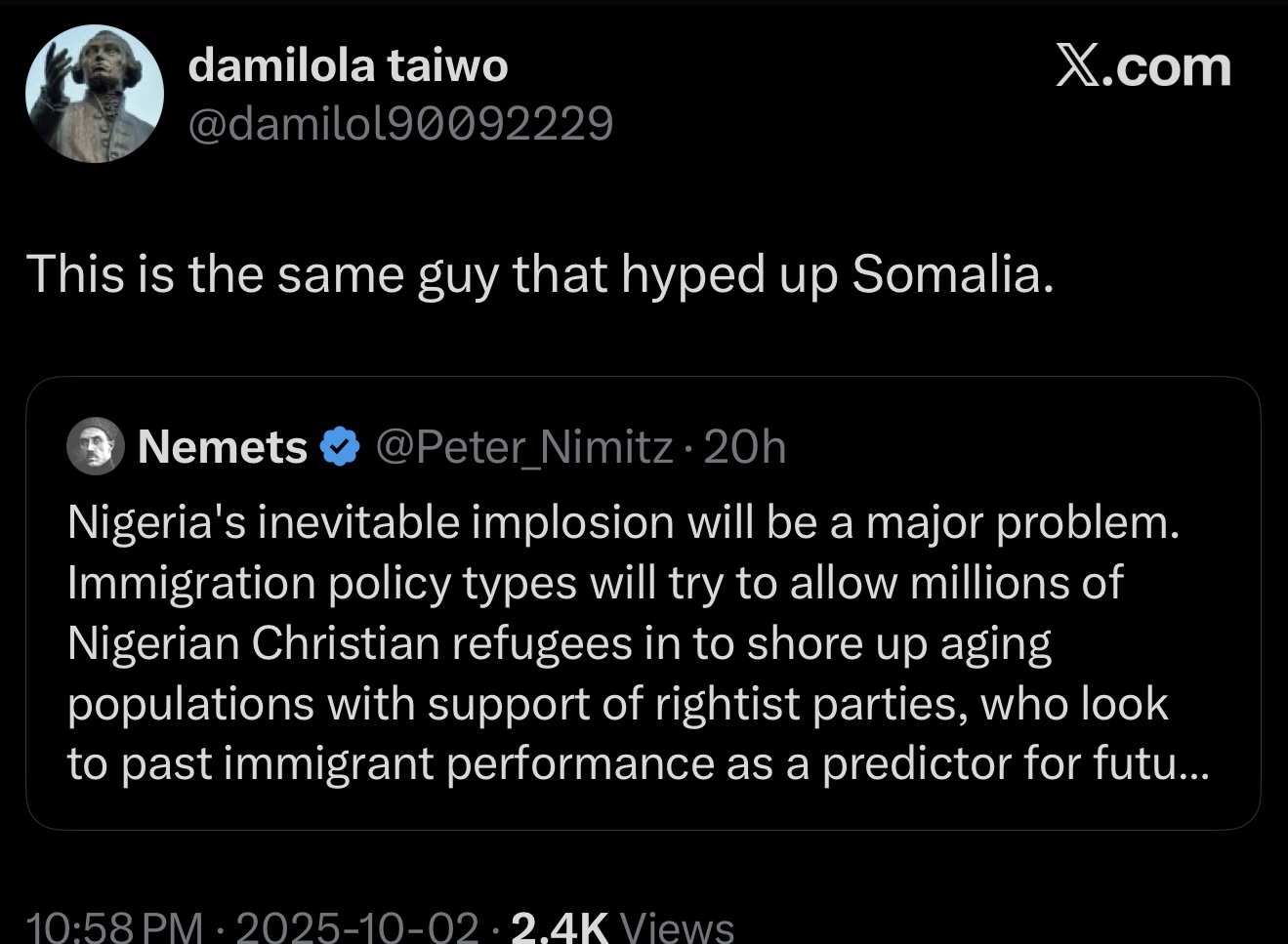Screen dimensions: 1288x944
Task: Click the X logo glyph
Action: pos(1077,66)
